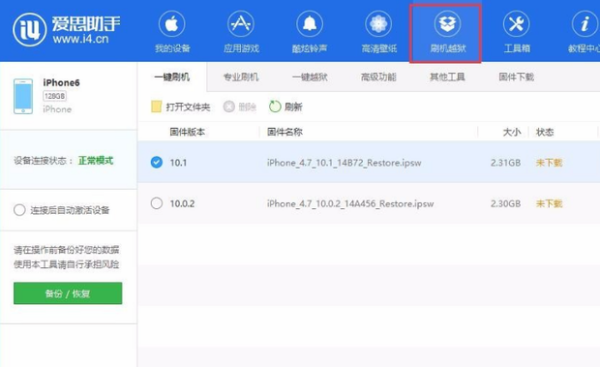Switch to 专业刷机 tab
600x367 pixels.
tap(241, 77)
